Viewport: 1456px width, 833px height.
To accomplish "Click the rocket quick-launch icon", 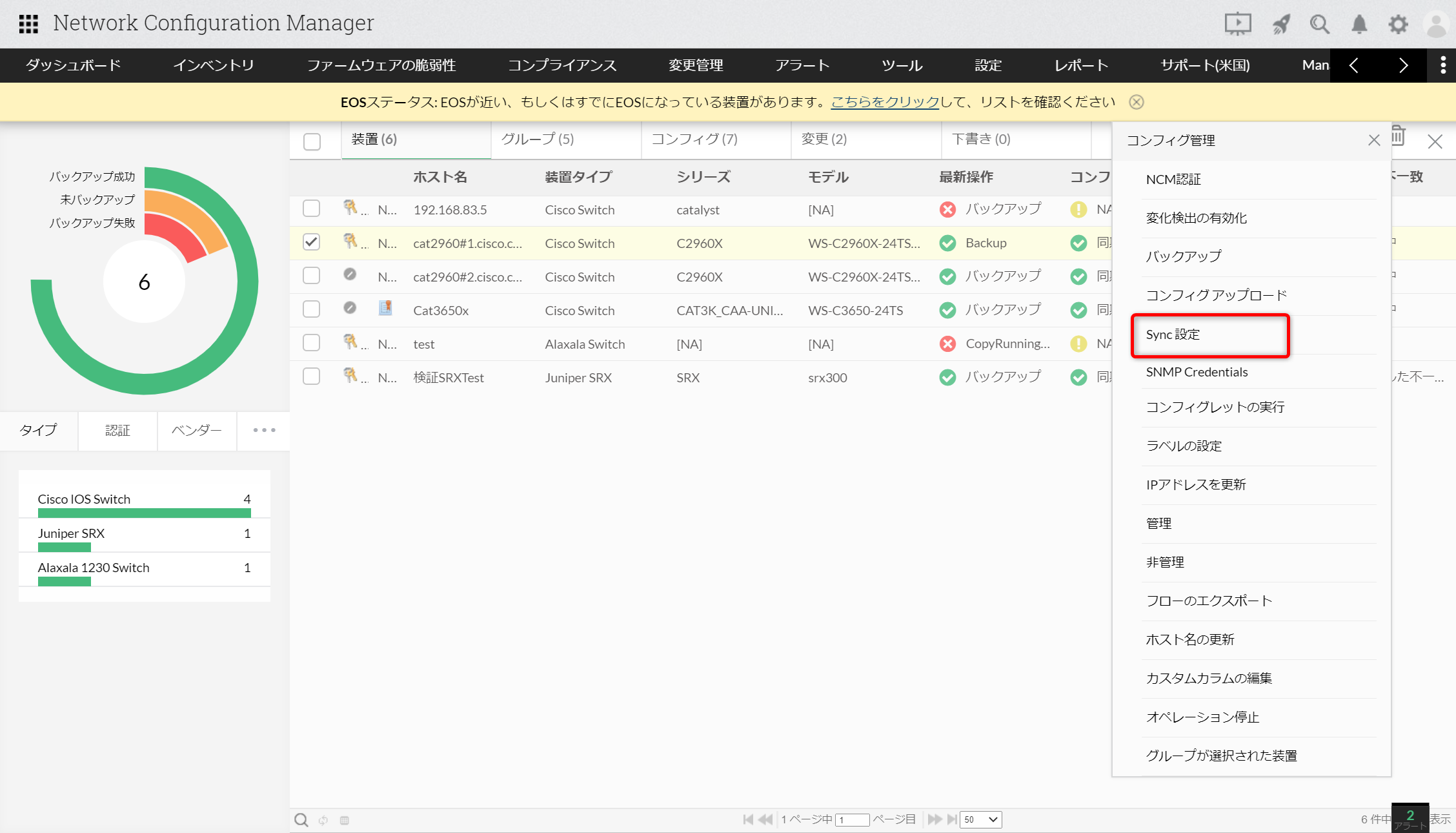I will (1280, 25).
